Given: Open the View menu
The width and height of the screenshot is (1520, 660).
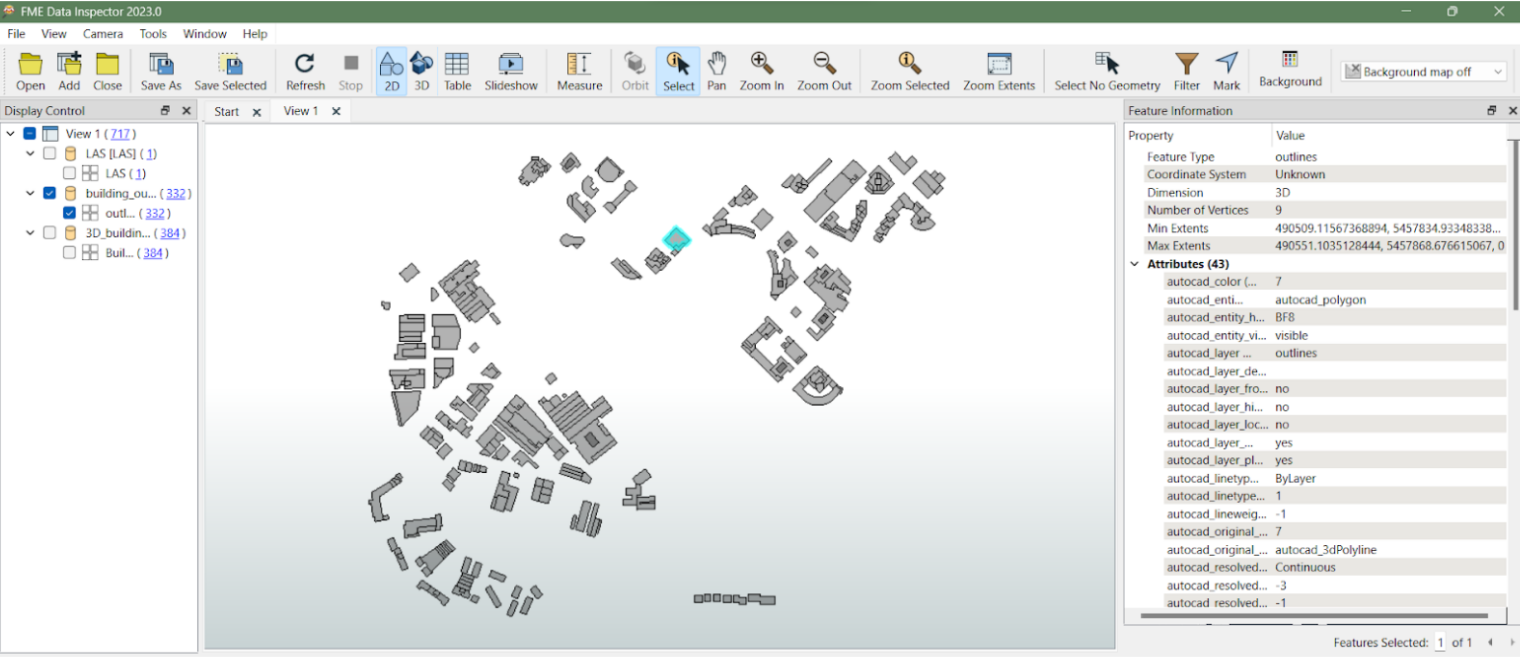Looking at the screenshot, I should [54, 34].
